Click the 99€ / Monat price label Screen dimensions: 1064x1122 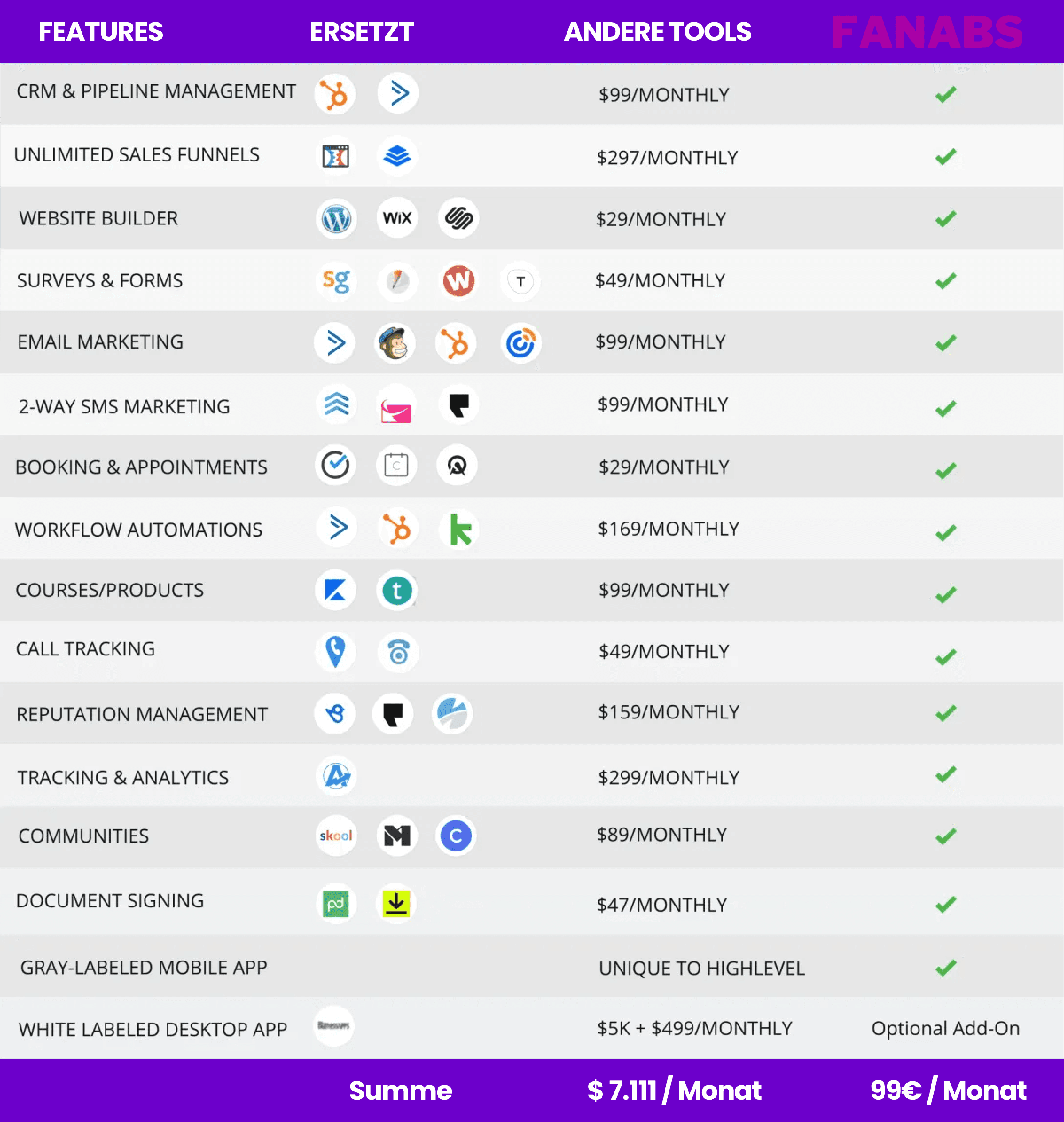point(948,1090)
